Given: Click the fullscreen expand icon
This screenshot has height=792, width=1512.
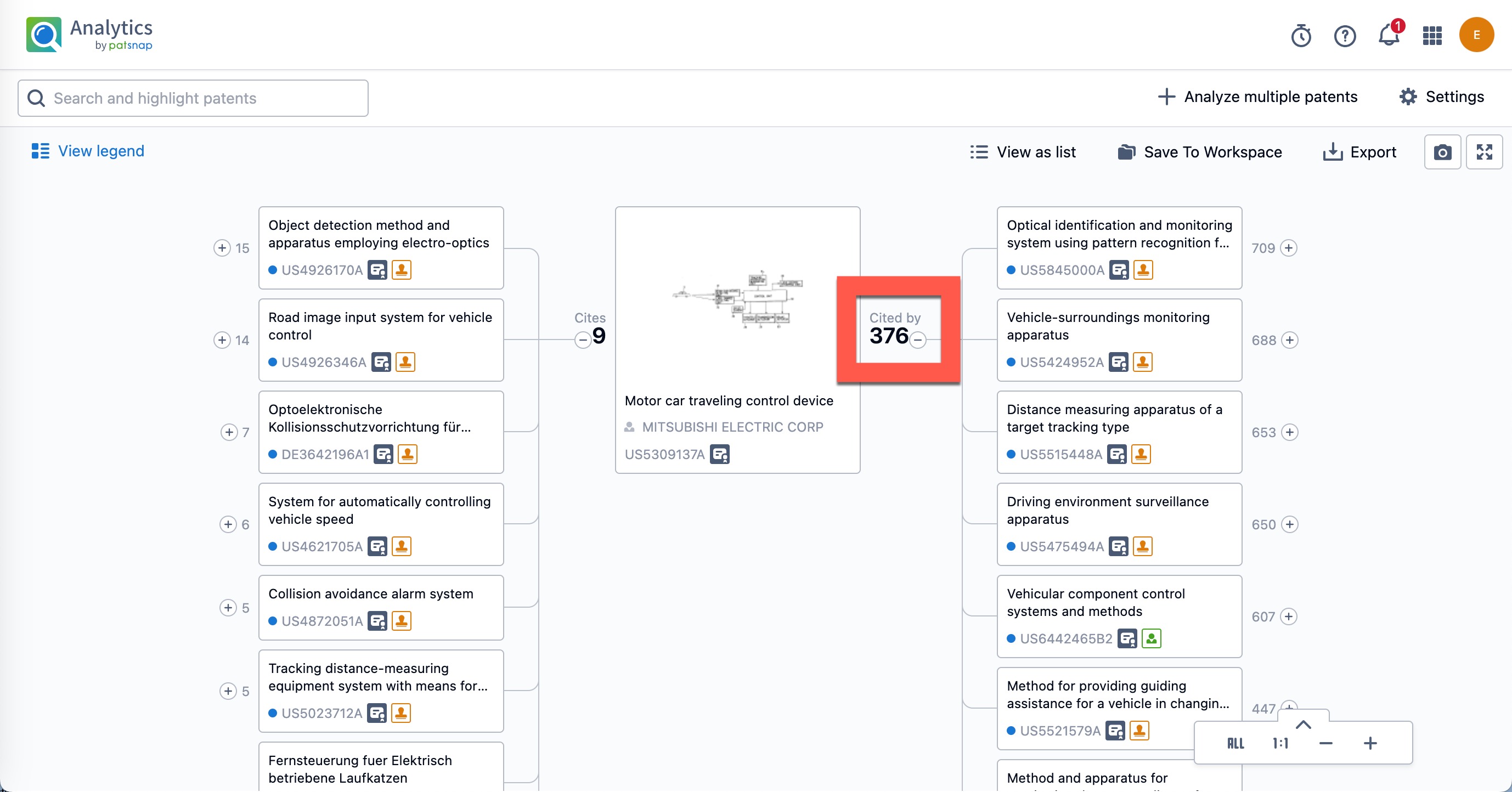Looking at the screenshot, I should pos(1484,152).
